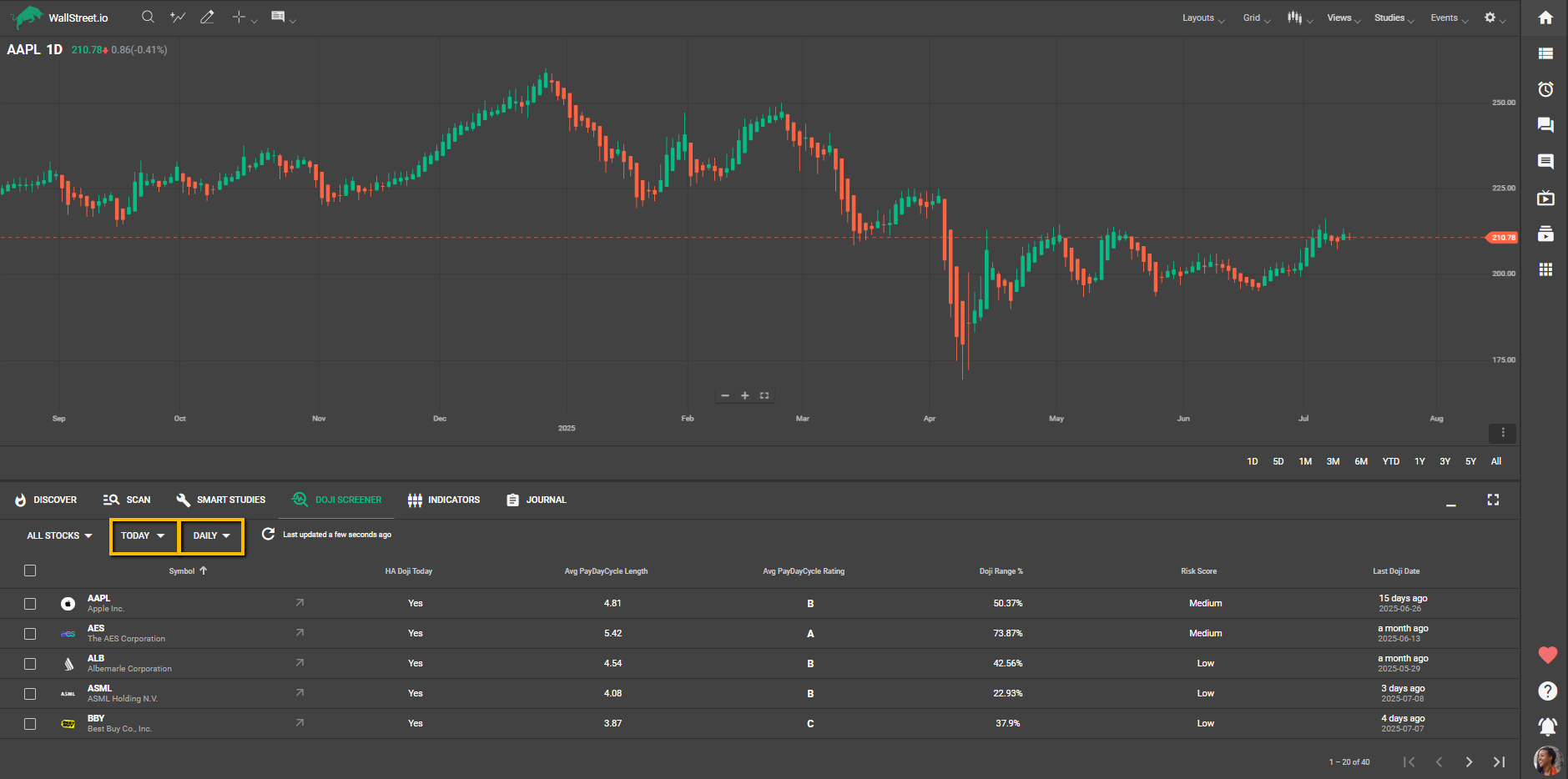
Task: Open the live TV video icon
Action: pyautogui.click(x=1545, y=198)
